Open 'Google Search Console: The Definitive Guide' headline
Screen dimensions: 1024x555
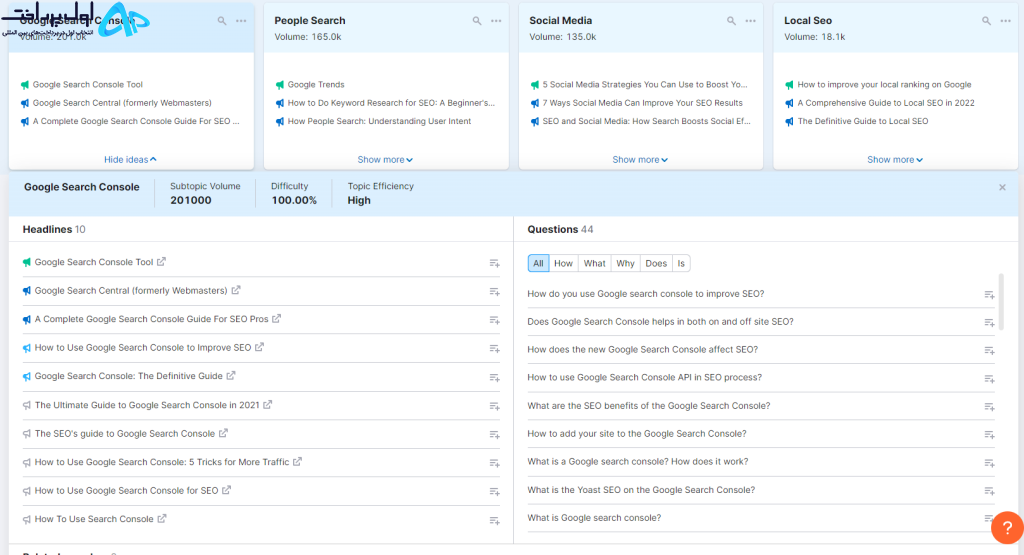pos(129,376)
